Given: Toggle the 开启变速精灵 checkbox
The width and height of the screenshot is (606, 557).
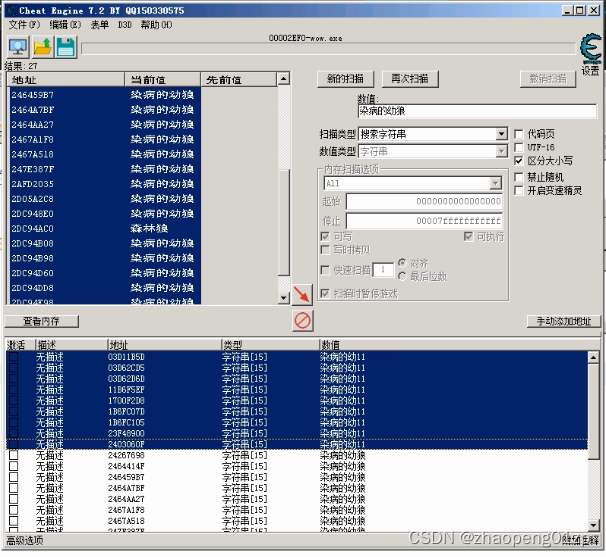Looking at the screenshot, I should pyautogui.click(x=519, y=191).
